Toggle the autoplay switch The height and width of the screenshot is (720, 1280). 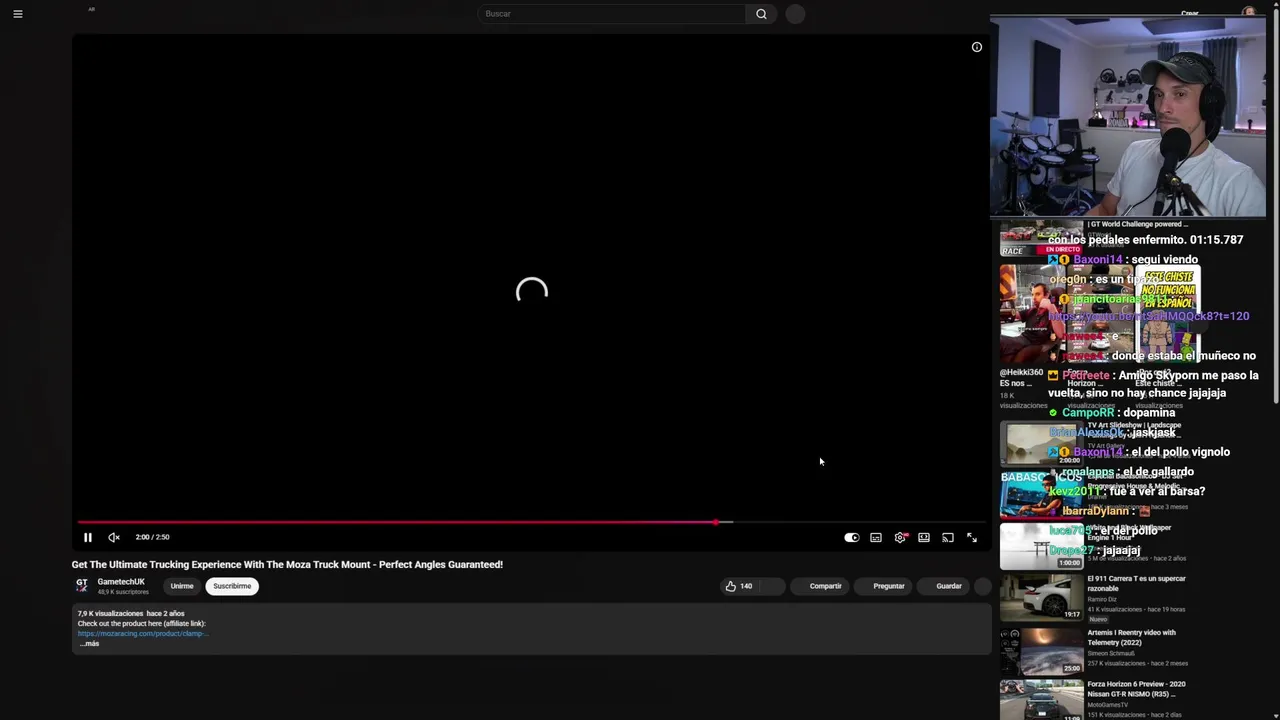click(x=851, y=537)
